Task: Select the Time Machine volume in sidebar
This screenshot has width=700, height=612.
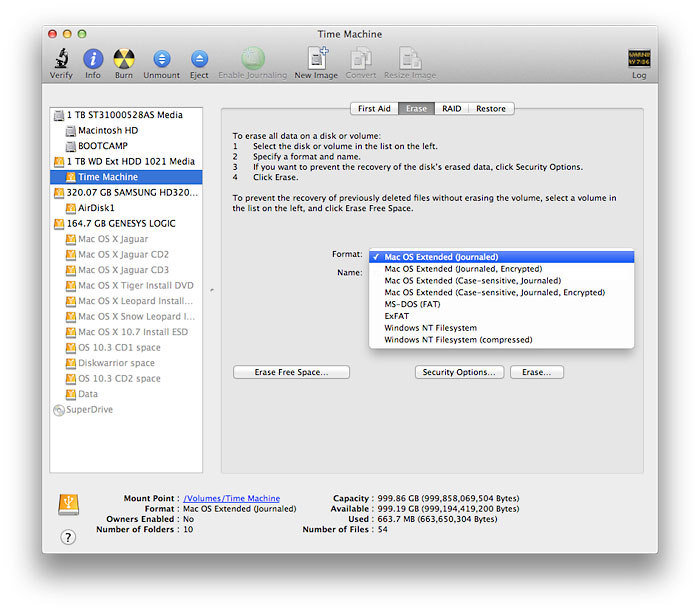Action: point(126,177)
